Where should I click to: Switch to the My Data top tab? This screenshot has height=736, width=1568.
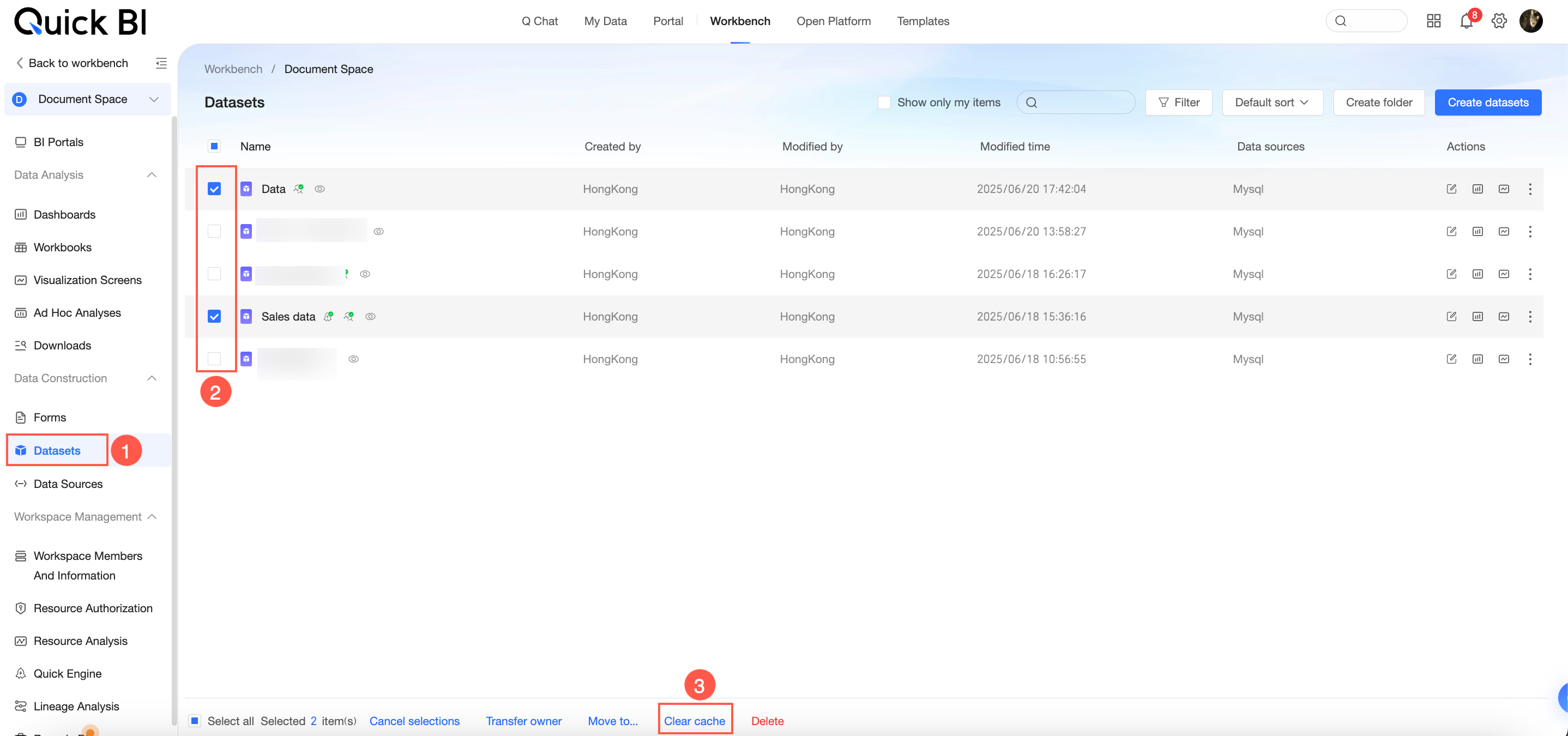click(605, 21)
